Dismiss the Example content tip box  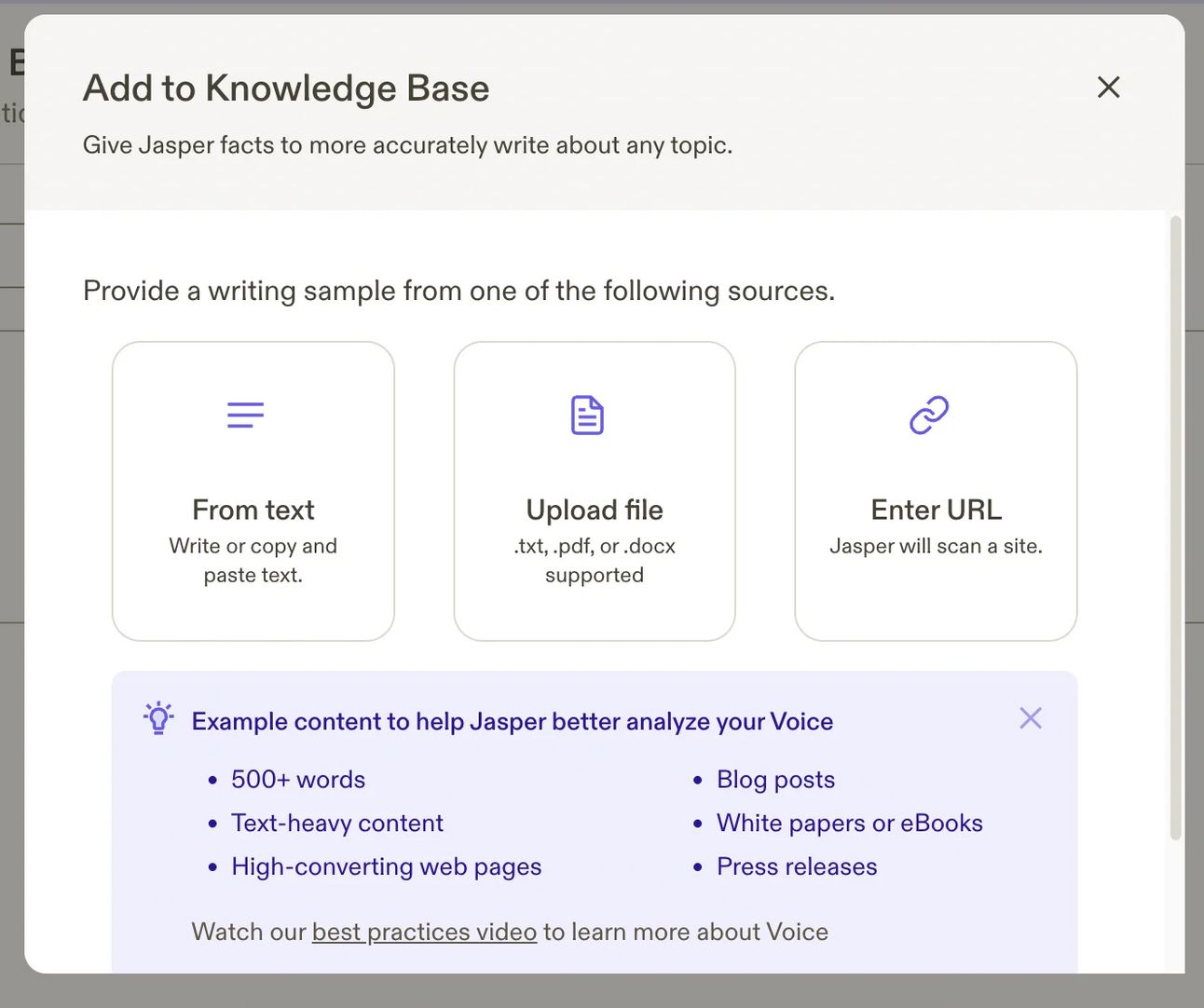(1031, 718)
